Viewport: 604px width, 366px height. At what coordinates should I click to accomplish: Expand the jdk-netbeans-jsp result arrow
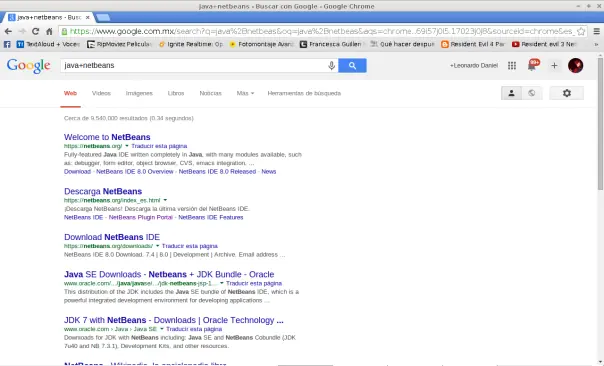coord(221,284)
